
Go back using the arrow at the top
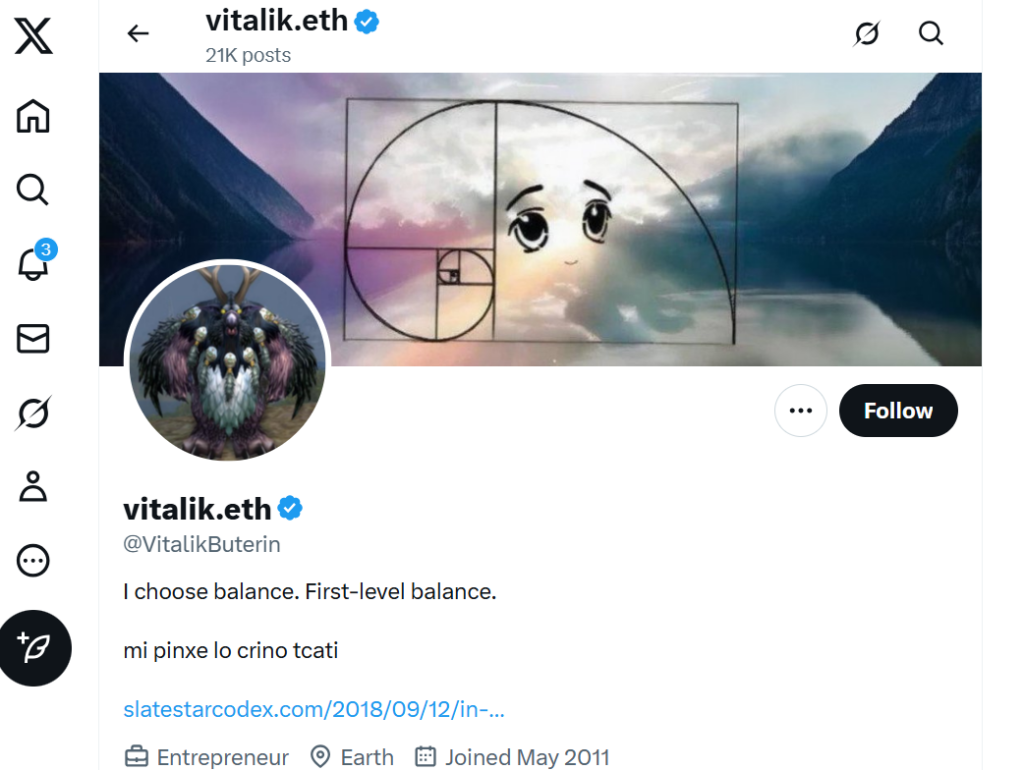[x=138, y=33]
